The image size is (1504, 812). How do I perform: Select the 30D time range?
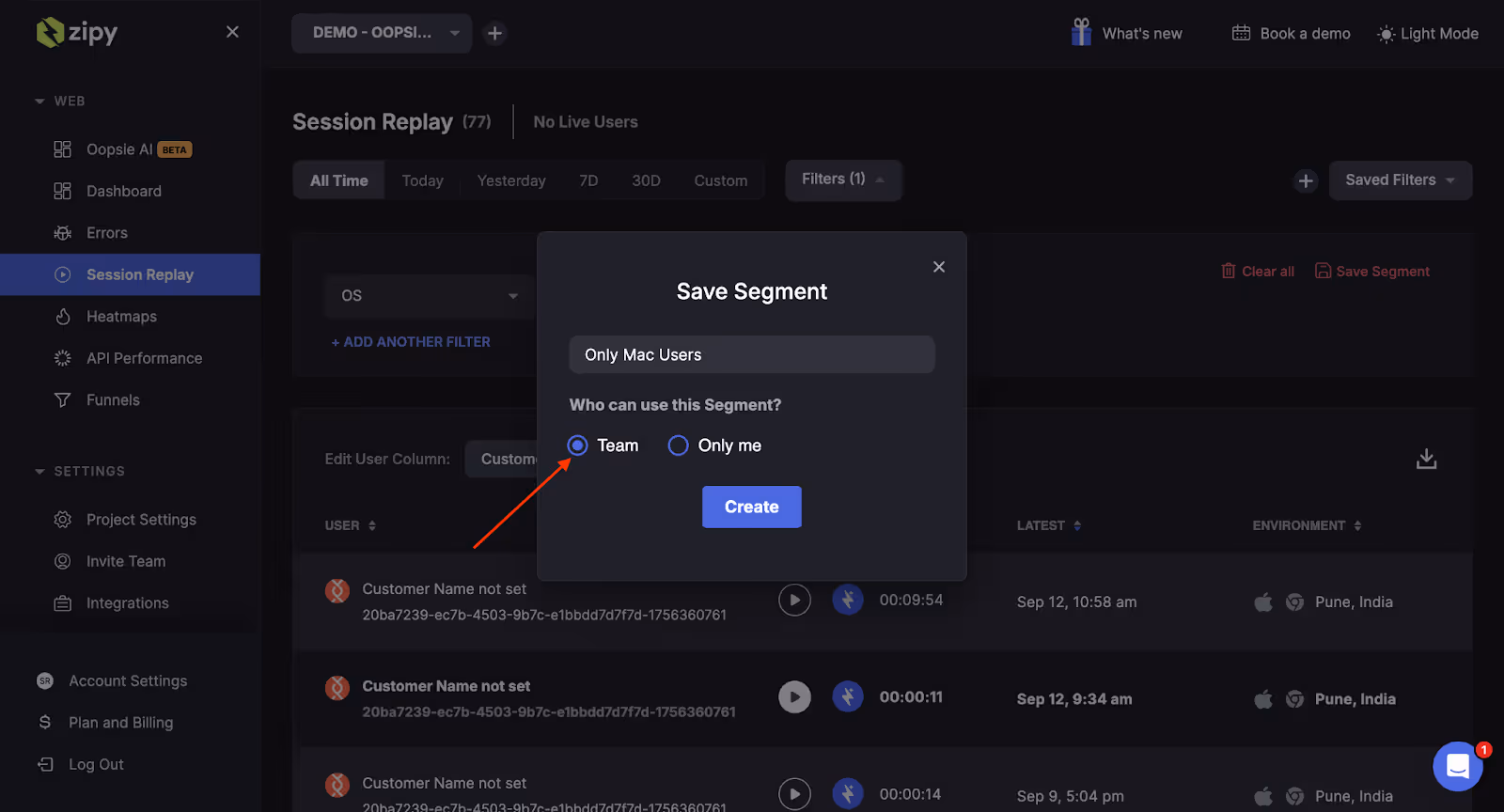click(x=646, y=180)
